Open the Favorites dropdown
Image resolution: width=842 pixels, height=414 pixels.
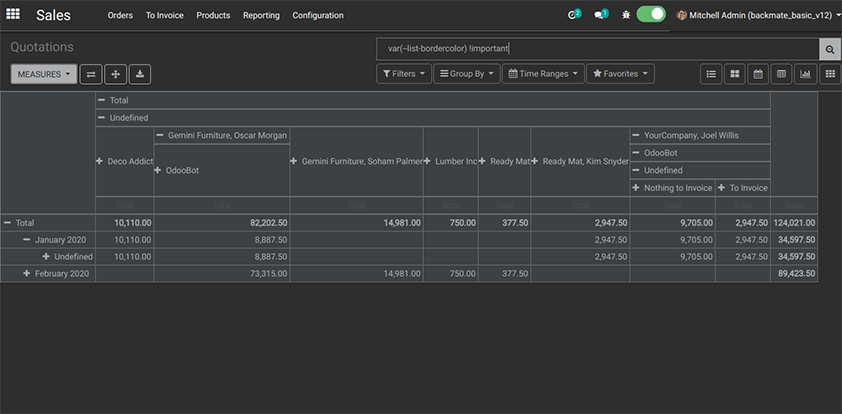click(x=620, y=74)
